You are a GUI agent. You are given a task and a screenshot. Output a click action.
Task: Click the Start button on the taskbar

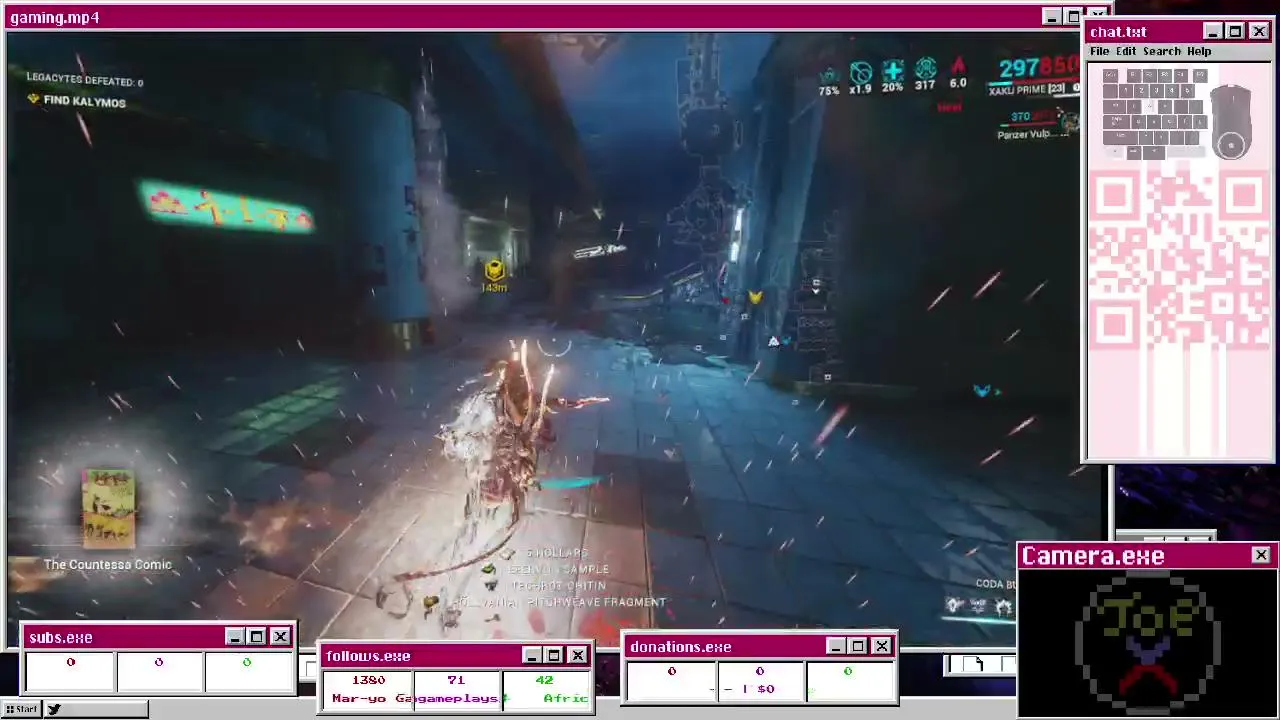(20, 709)
